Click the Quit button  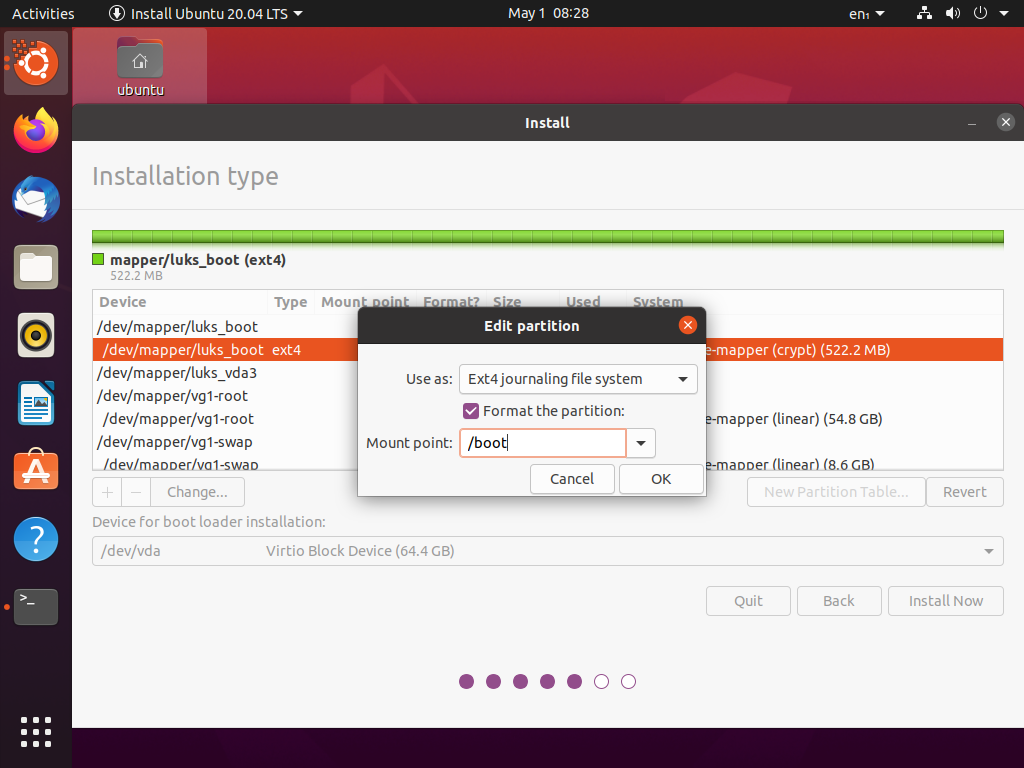748,601
